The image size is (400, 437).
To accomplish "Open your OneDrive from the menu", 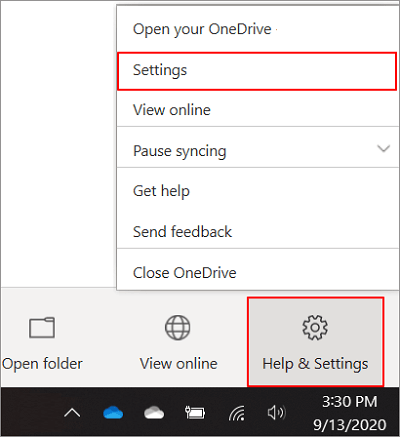I will 258,29.
